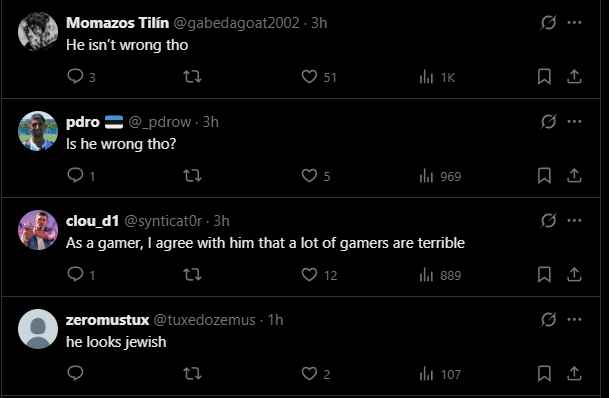Share the zeromustux reply

[574, 374]
